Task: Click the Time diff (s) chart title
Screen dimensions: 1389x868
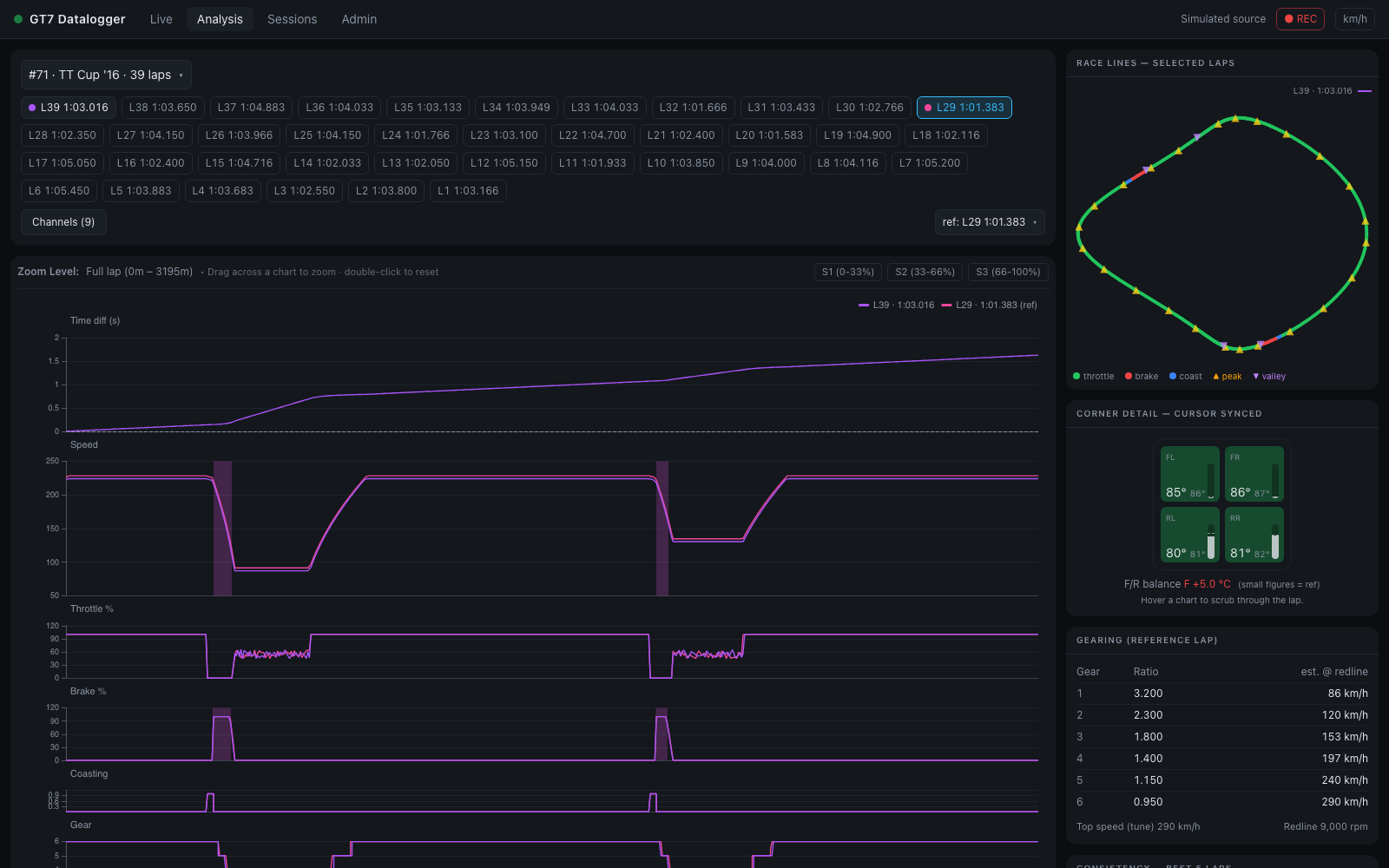Action: 95,321
